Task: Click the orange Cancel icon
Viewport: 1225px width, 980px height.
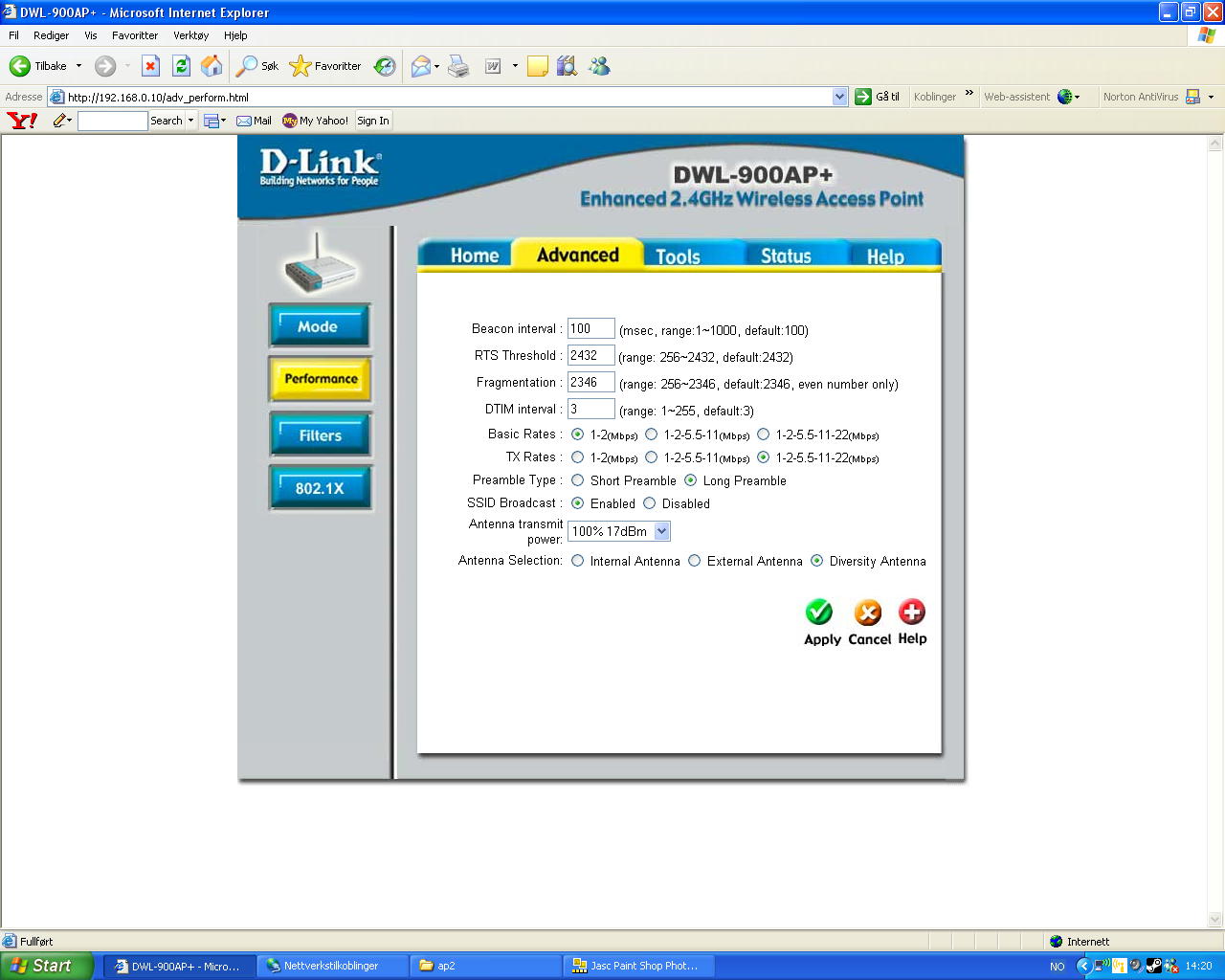Action: 868,612
